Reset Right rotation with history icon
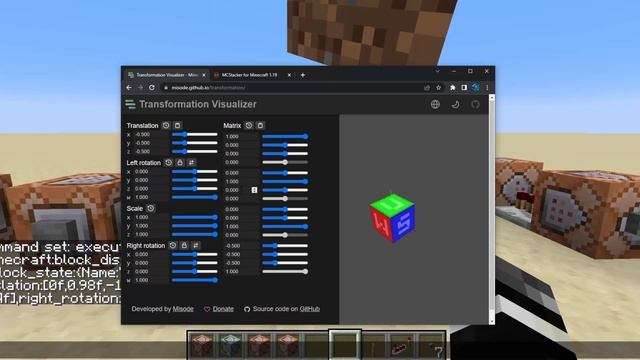 click(173, 245)
